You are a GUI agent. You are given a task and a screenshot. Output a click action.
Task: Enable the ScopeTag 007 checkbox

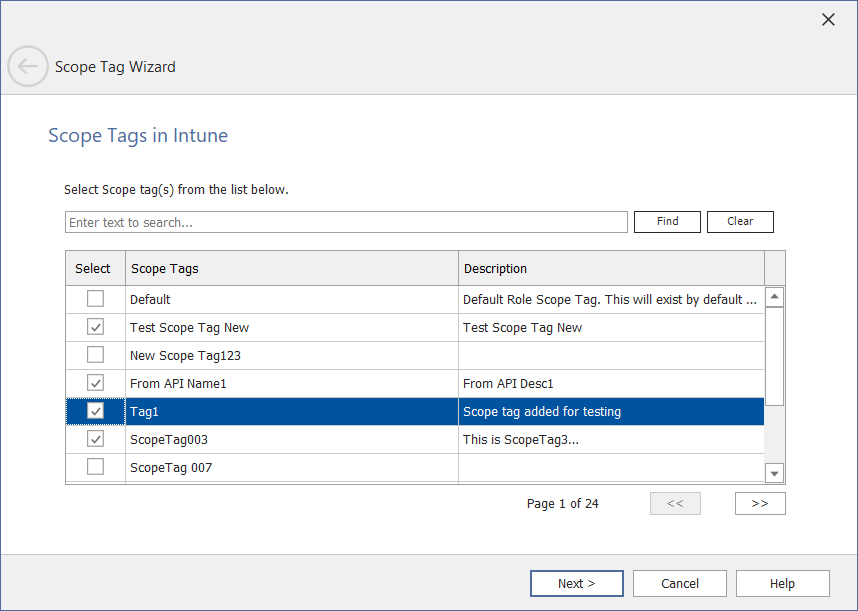pyautogui.click(x=95, y=467)
